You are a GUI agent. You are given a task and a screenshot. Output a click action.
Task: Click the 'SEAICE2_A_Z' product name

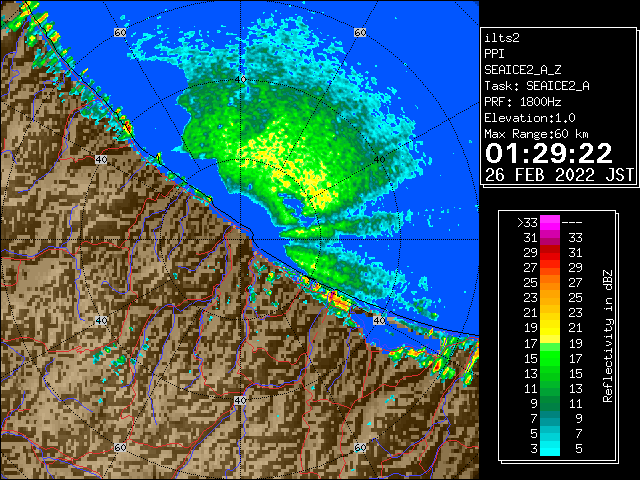click(523, 70)
